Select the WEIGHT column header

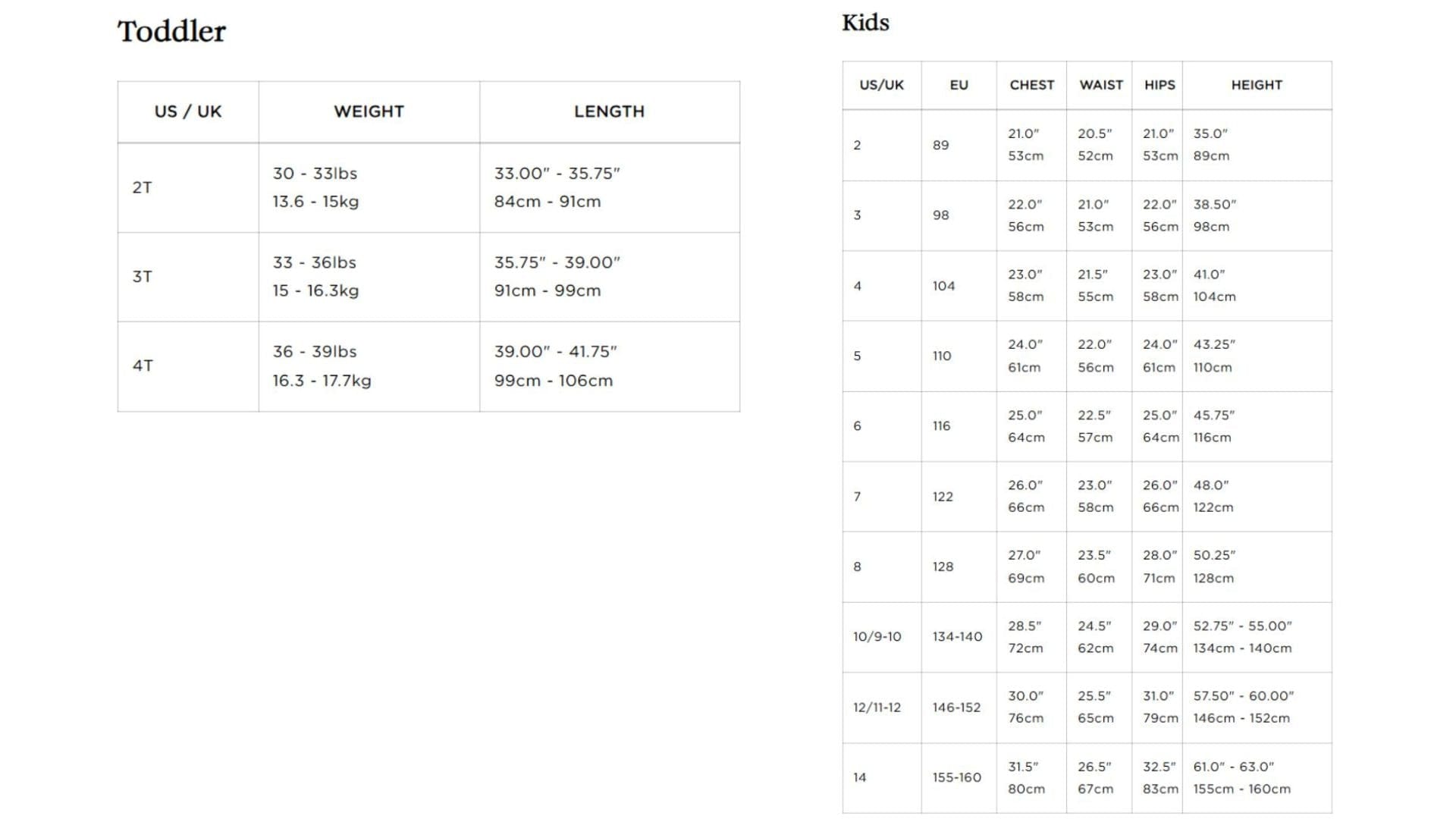(x=369, y=111)
